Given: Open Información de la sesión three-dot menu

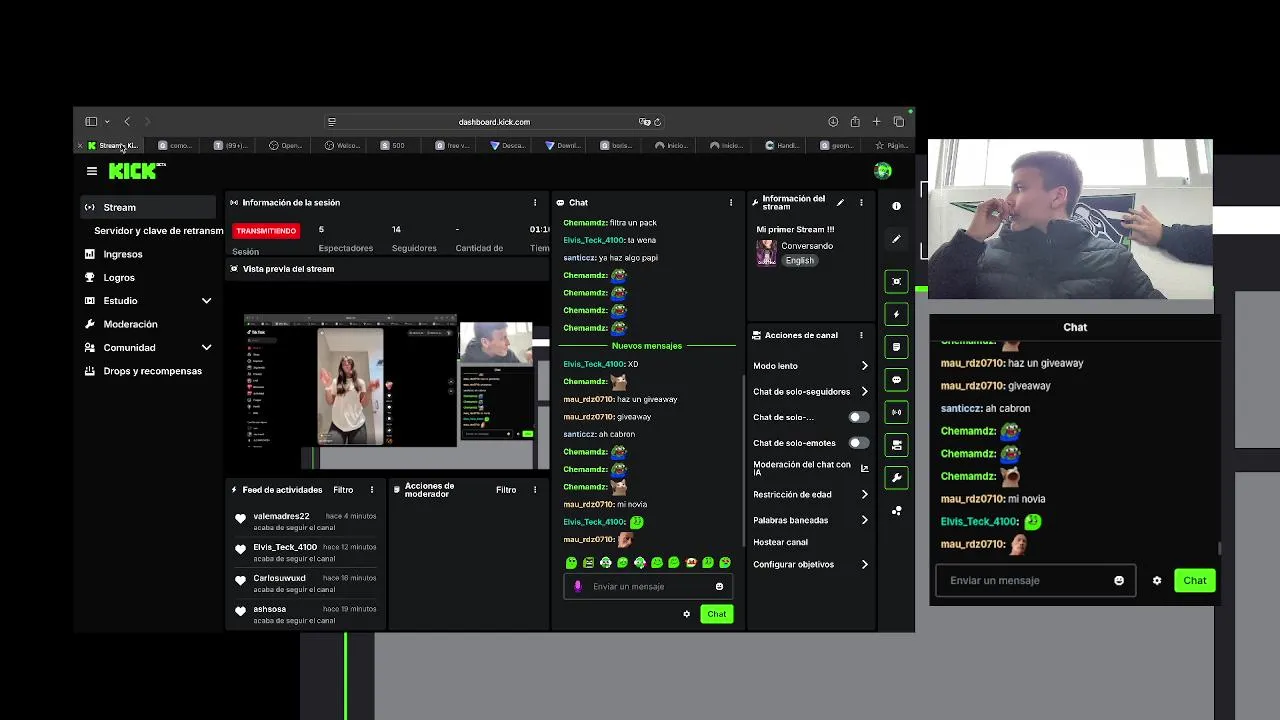Looking at the screenshot, I should tap(535, 203).
